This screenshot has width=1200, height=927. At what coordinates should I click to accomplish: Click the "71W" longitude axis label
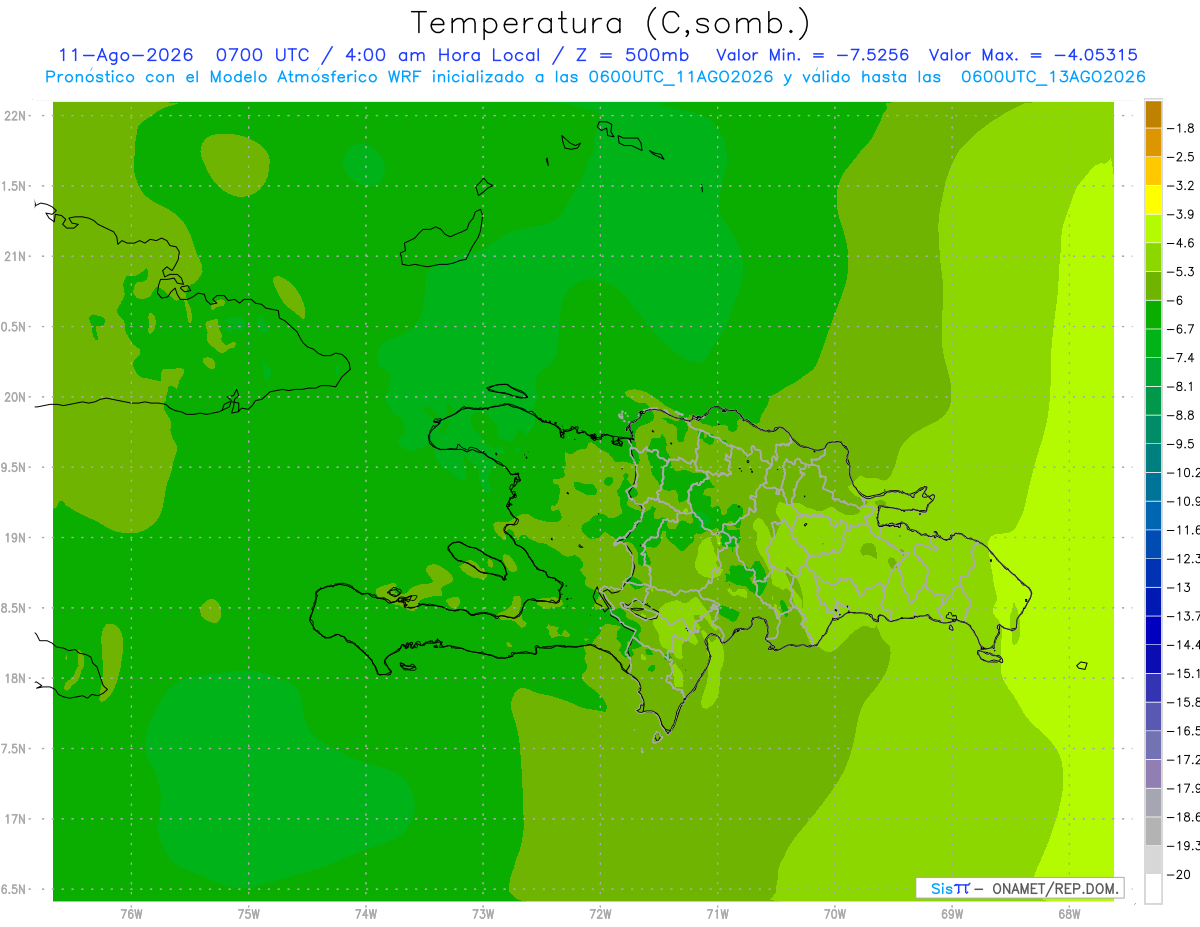click(x=717, y=914)
